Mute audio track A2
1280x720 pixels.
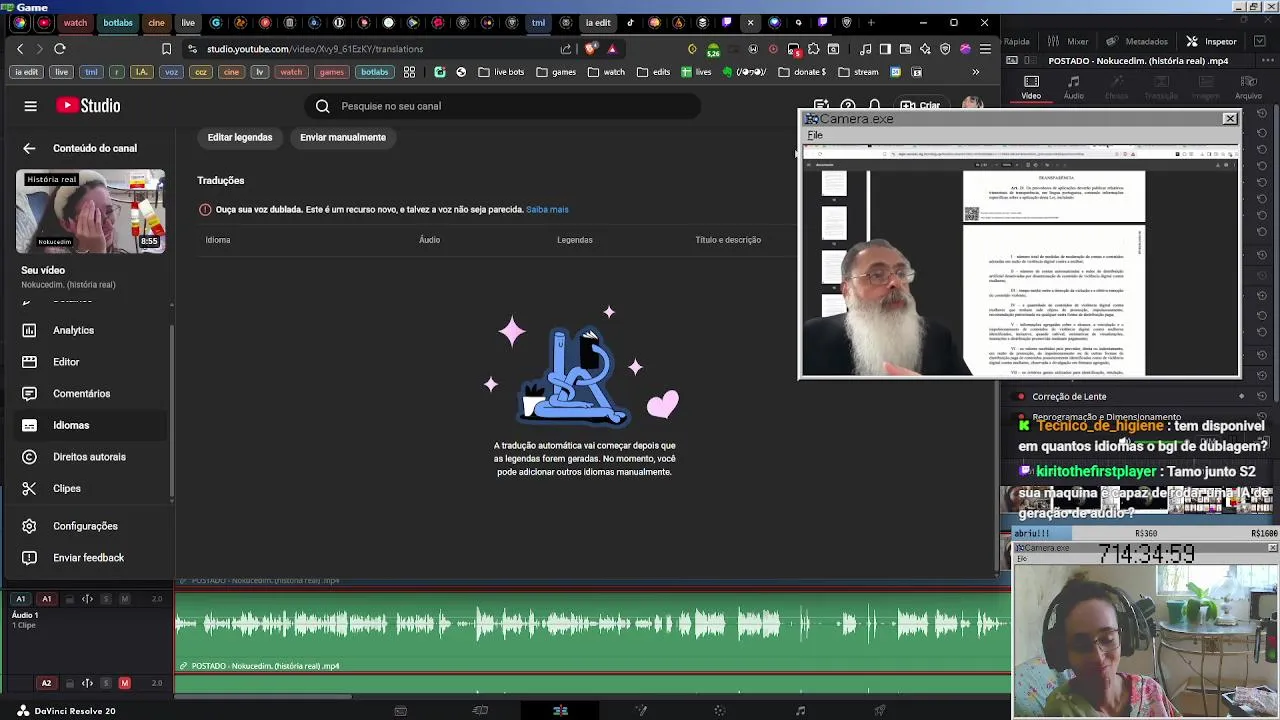click(125, 683)
